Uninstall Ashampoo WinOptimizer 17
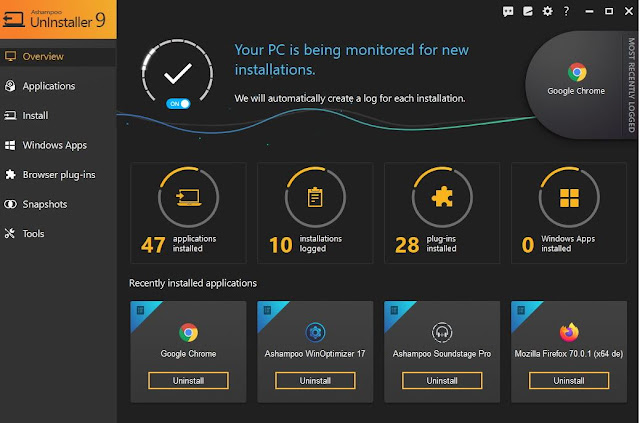The width and height of the screenshot is (640, 423). [x=315, y=381]
